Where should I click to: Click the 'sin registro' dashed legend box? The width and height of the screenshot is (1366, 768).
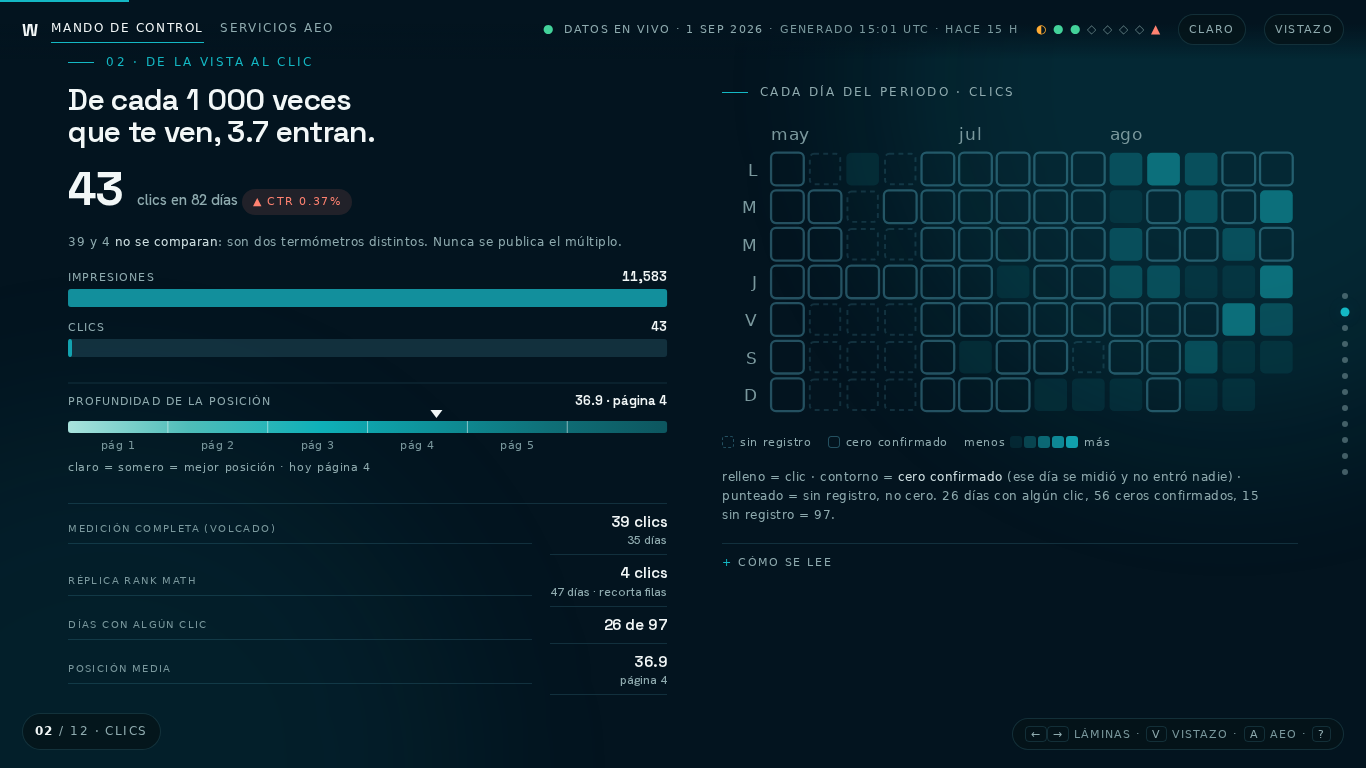pos(728,442)
